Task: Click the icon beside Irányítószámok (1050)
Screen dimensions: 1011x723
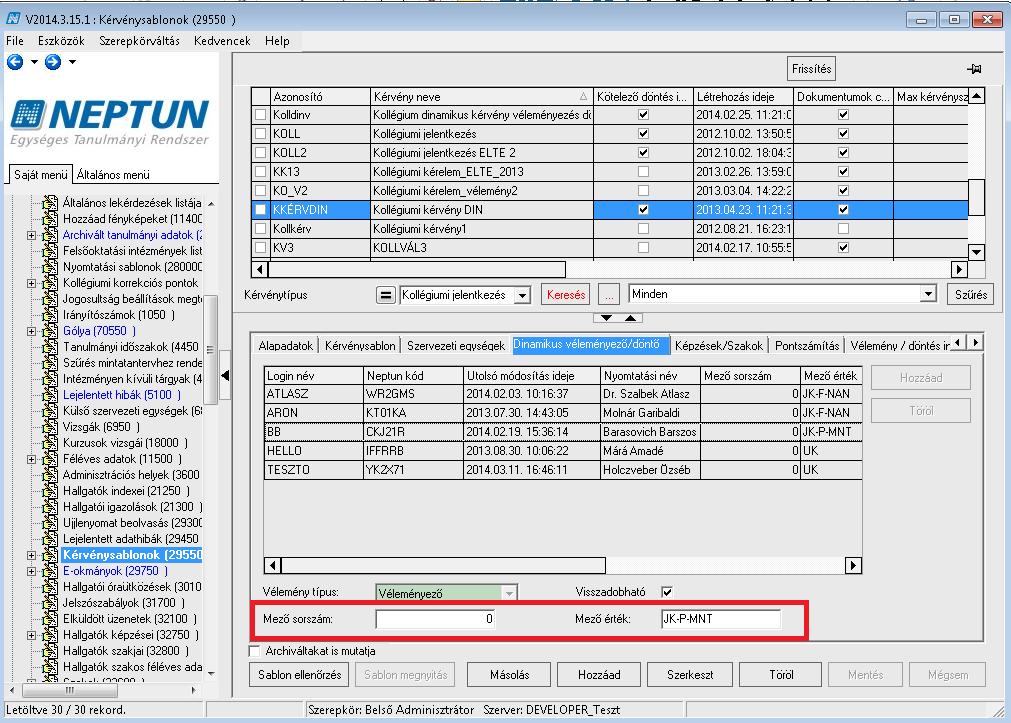Action: pos(50,315)
